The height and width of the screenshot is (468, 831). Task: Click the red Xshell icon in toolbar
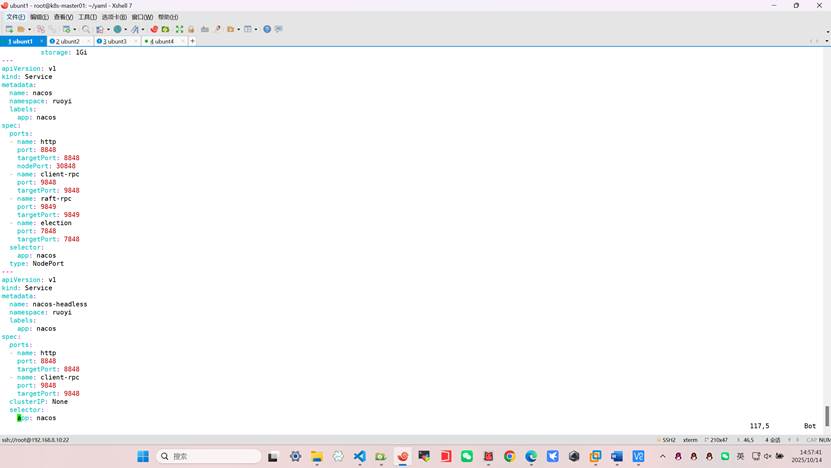[154, 29]
